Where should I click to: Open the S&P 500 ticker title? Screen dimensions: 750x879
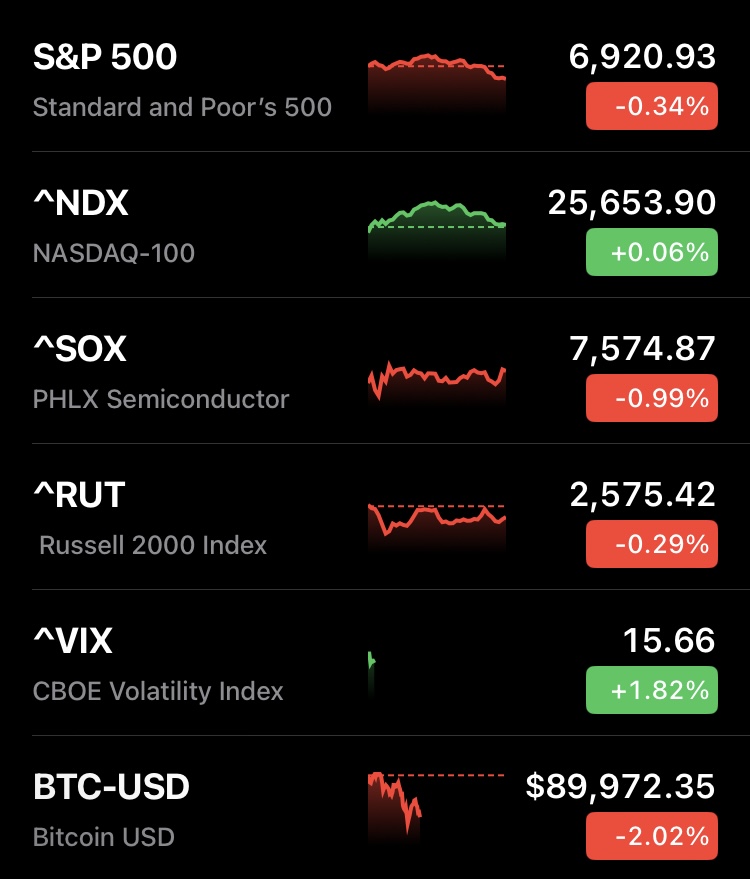pyautogui.click(x=105, y=57)
